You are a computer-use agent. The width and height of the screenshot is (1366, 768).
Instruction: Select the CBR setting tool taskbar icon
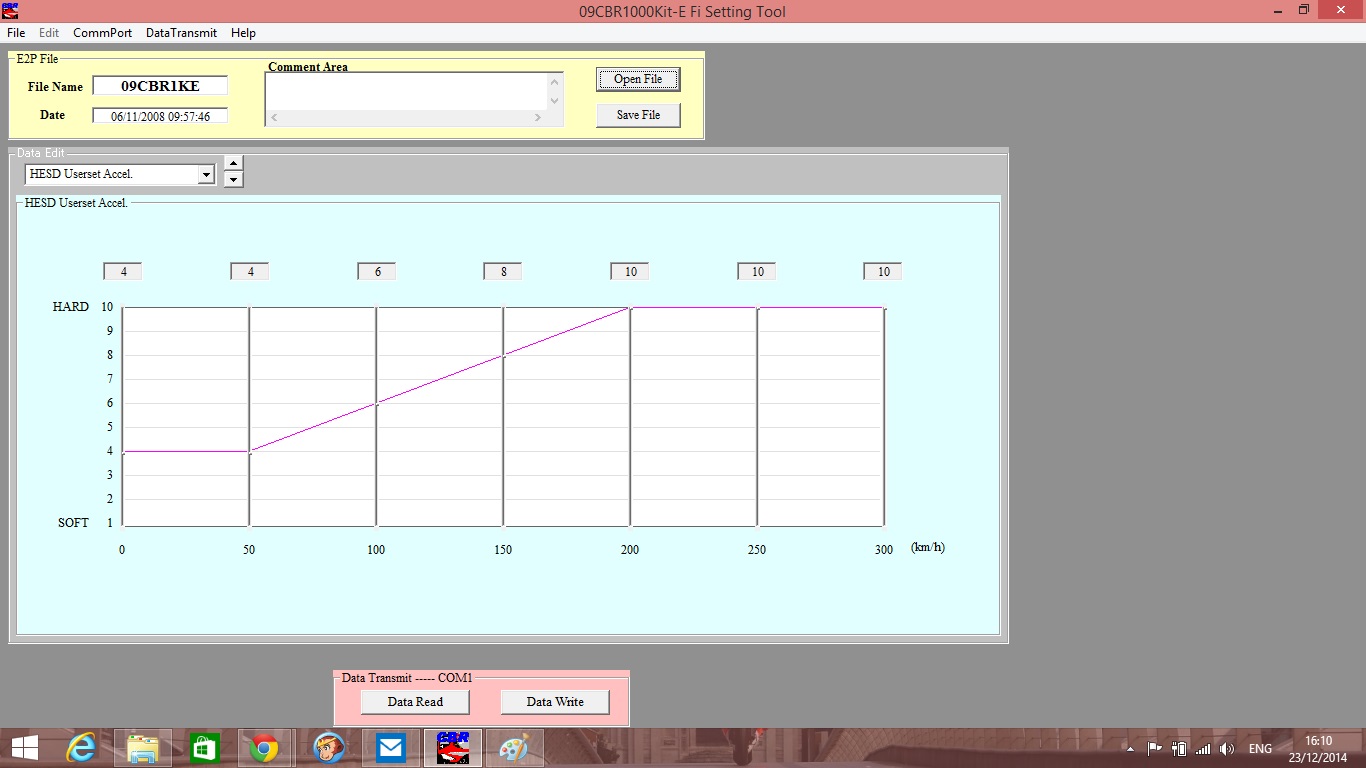[x=453, y=748]
